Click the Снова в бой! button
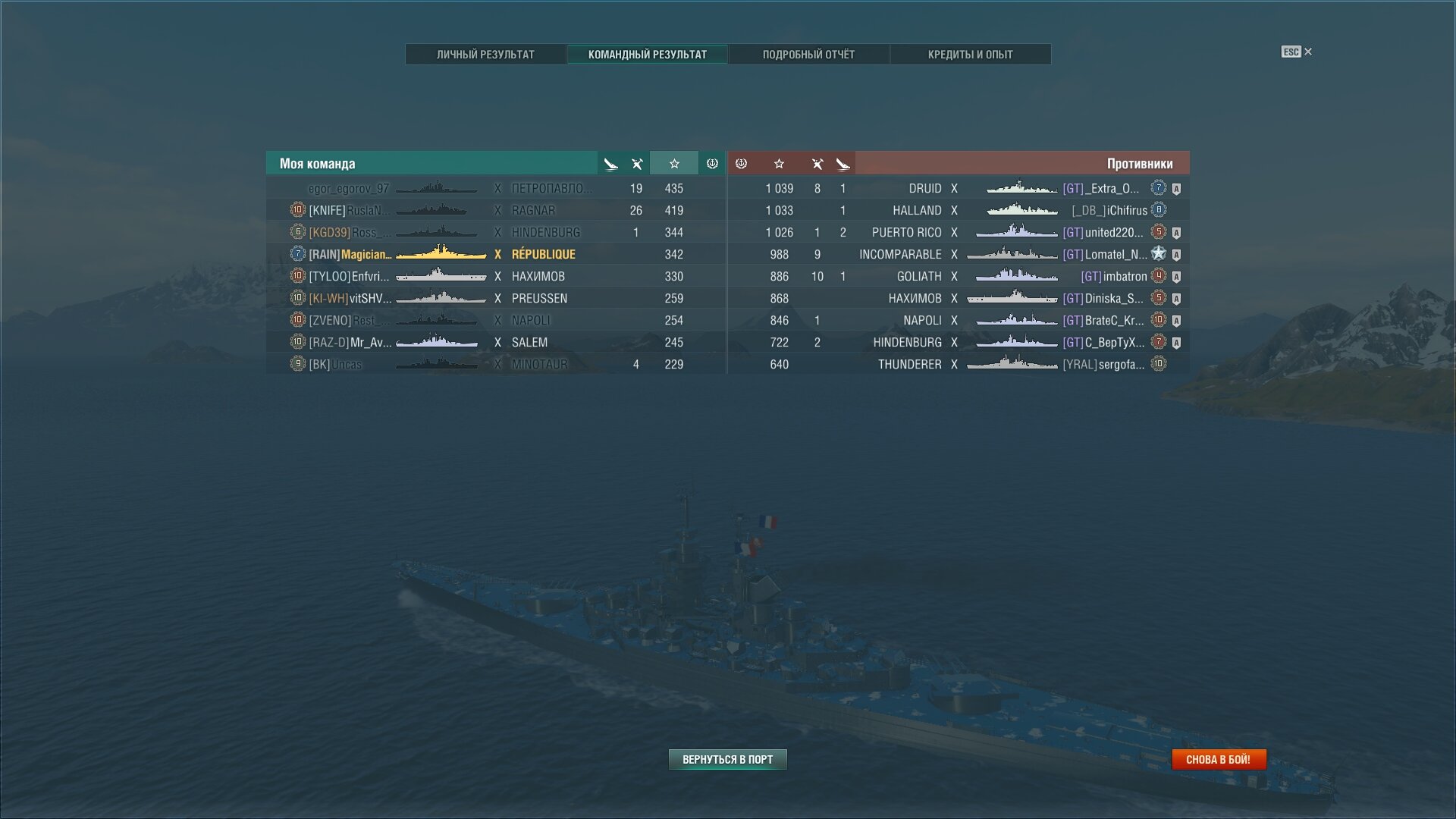The height and width of the screenshot is (819, 1456). (x=1218, y=759)
